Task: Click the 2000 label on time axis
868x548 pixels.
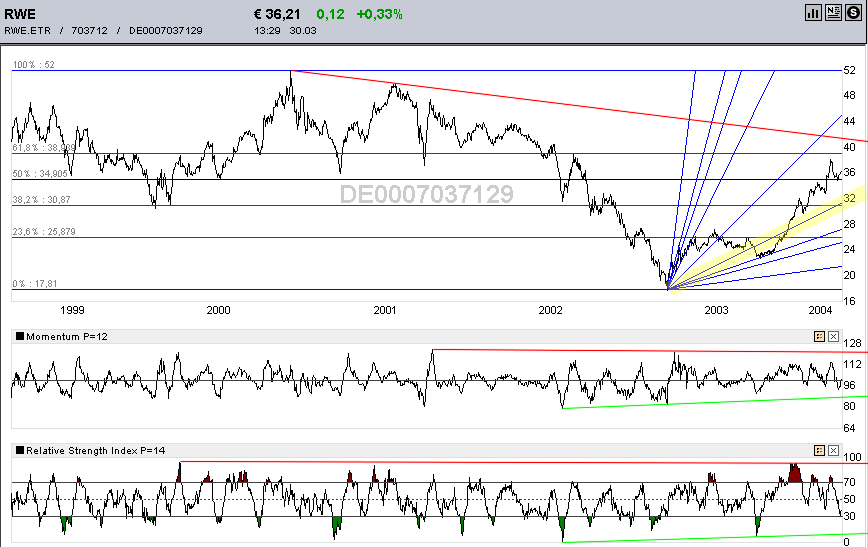Action: click(x=218, y=311)
